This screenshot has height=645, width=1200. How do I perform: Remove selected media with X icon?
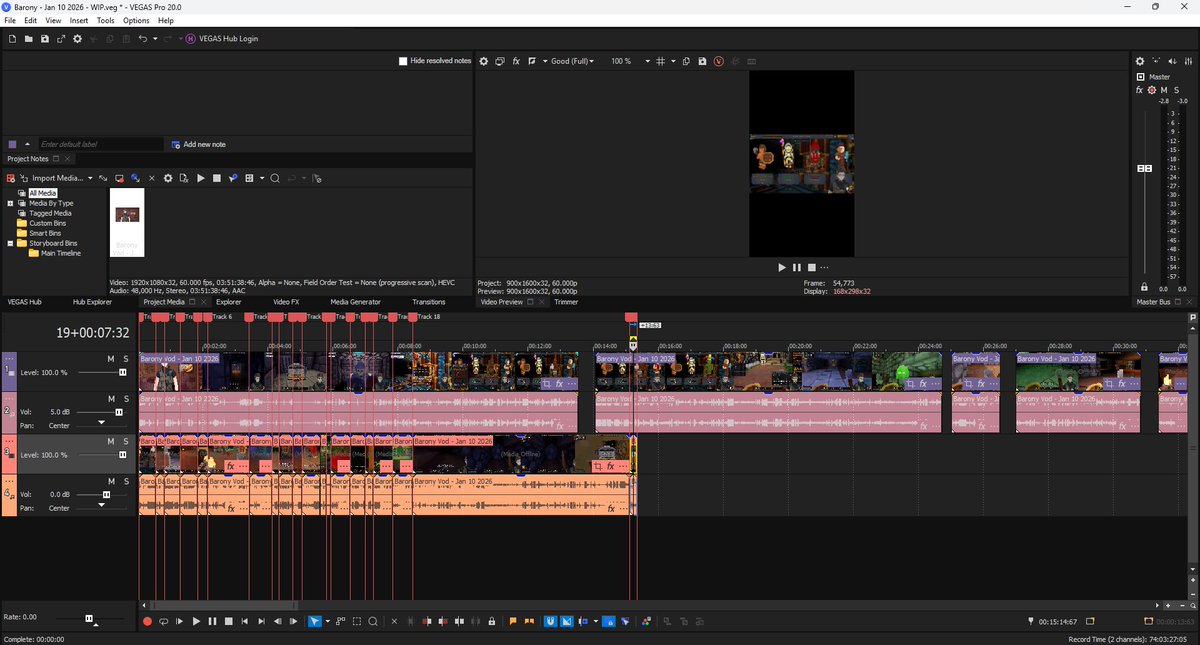[152, 178]
